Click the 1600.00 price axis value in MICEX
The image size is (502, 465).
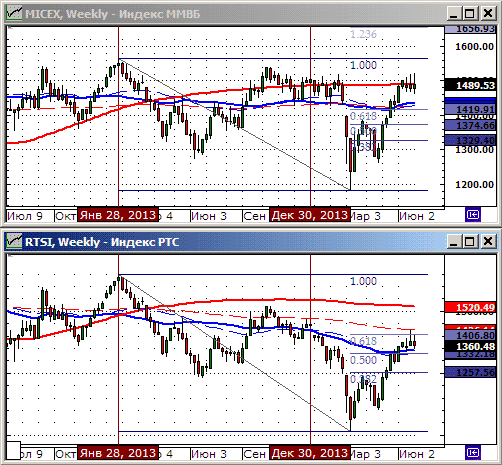click(x=474, y=46)
